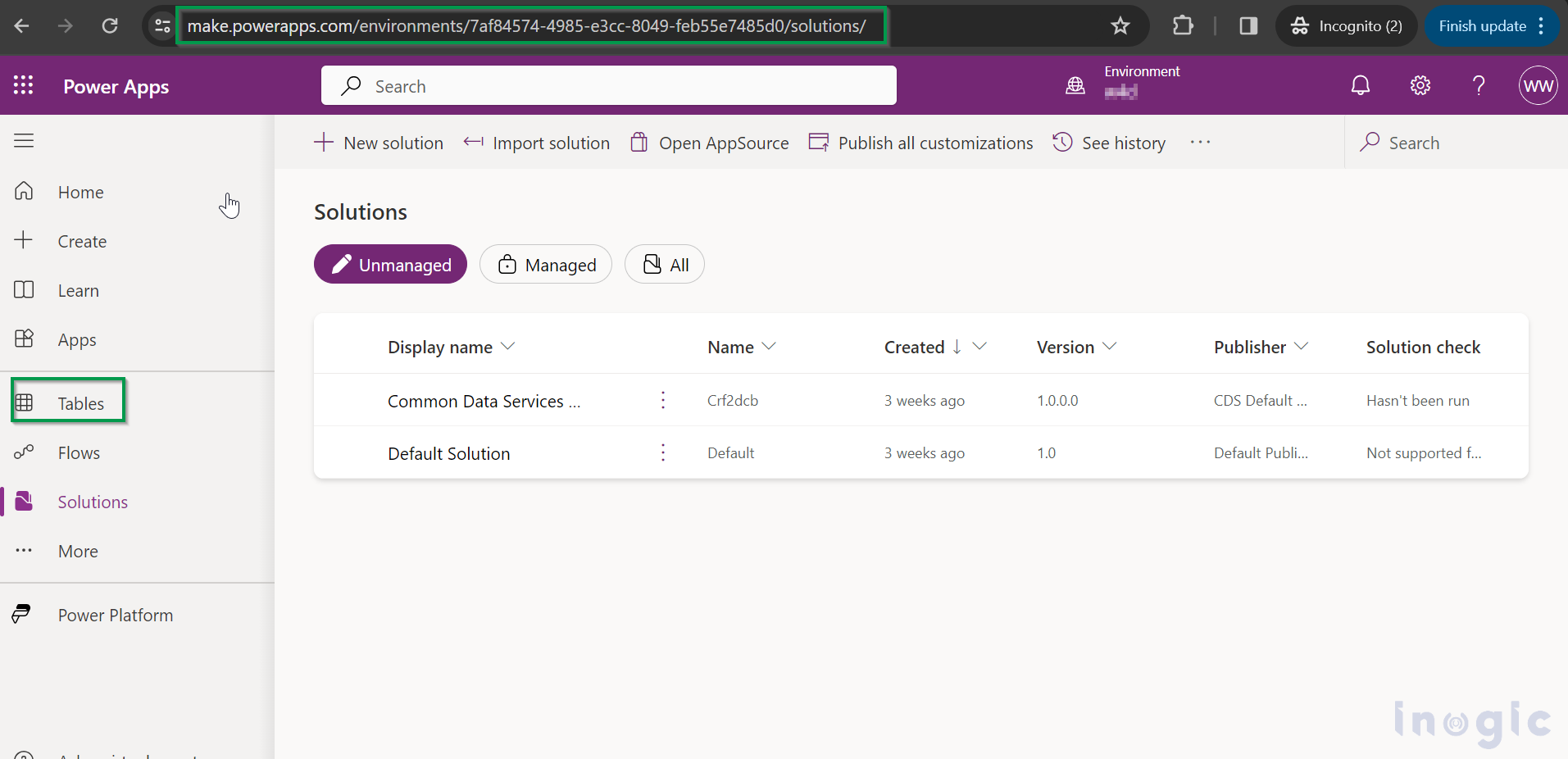Click the notifications bell icon
1568x759 pixels.
(1360, 85)
